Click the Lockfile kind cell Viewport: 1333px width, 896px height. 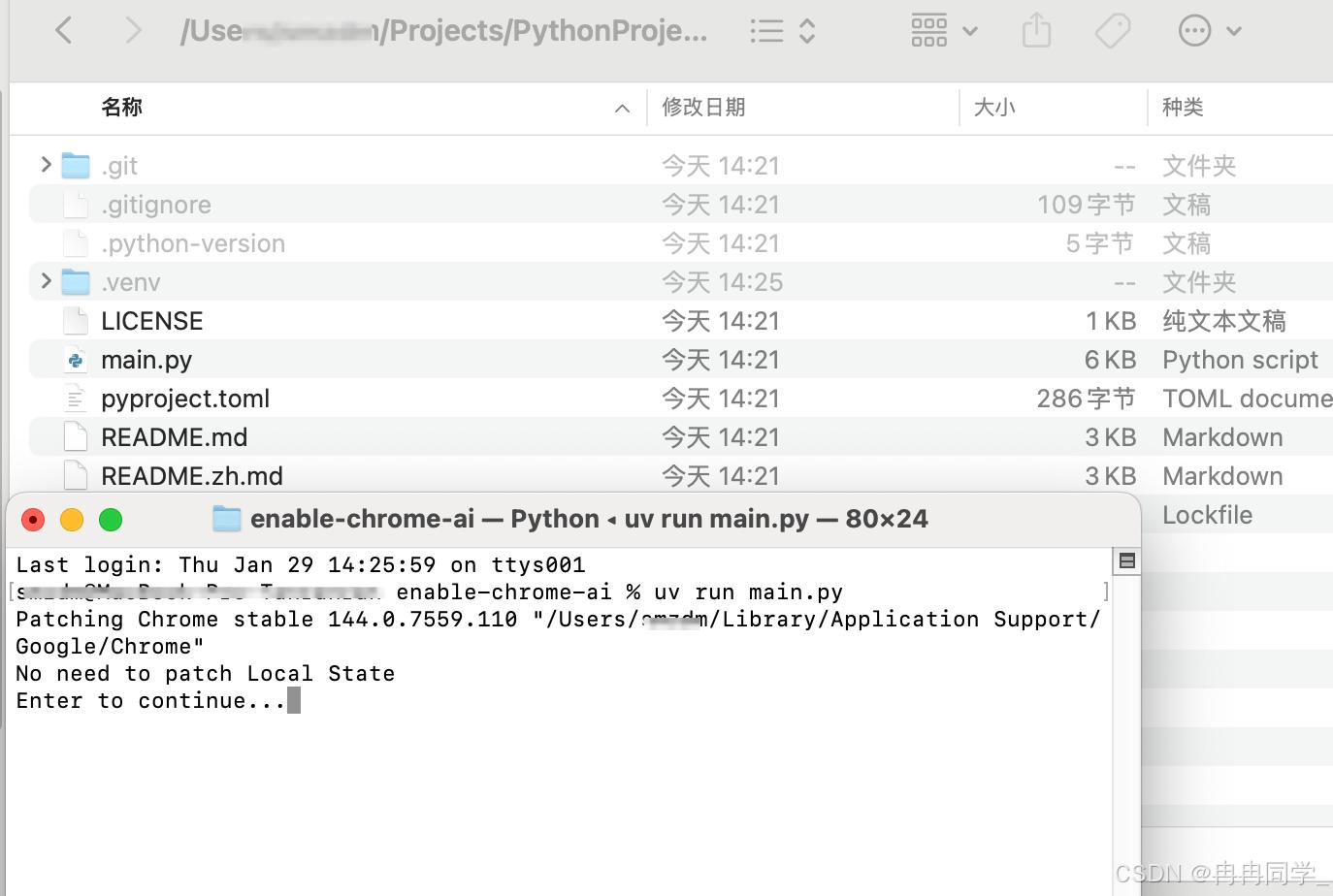(x=1207, y=515)
